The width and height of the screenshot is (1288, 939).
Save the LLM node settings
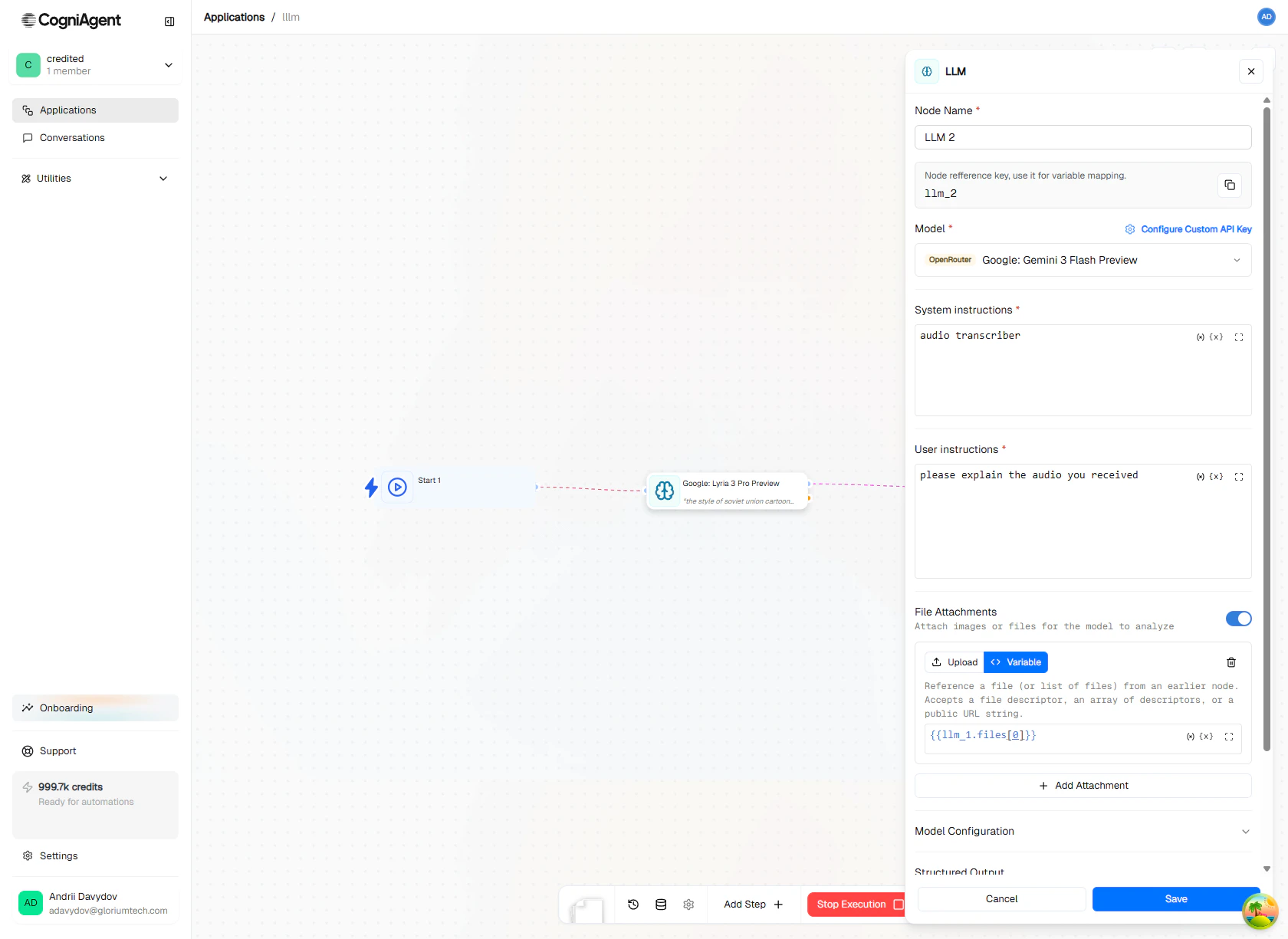tap(1176, 899)
